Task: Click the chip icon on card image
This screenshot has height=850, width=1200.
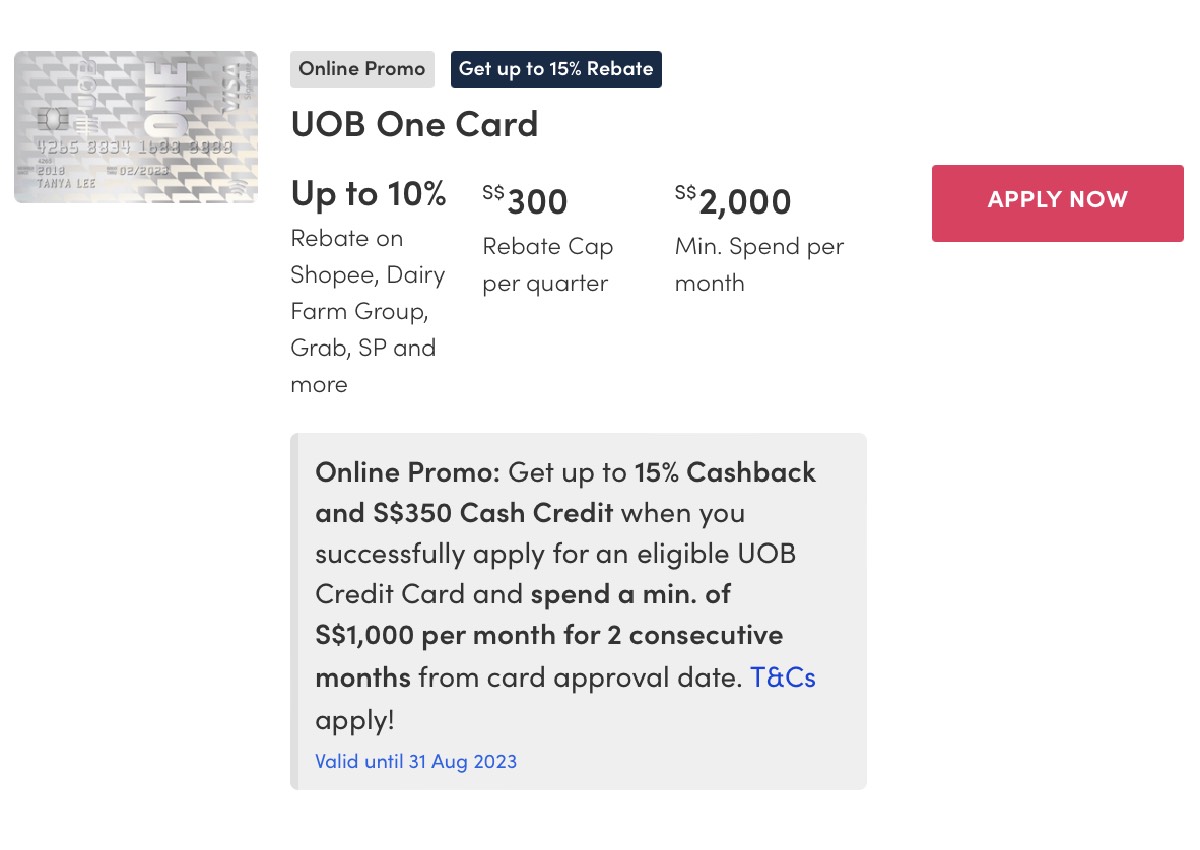Action: point(52,120)
